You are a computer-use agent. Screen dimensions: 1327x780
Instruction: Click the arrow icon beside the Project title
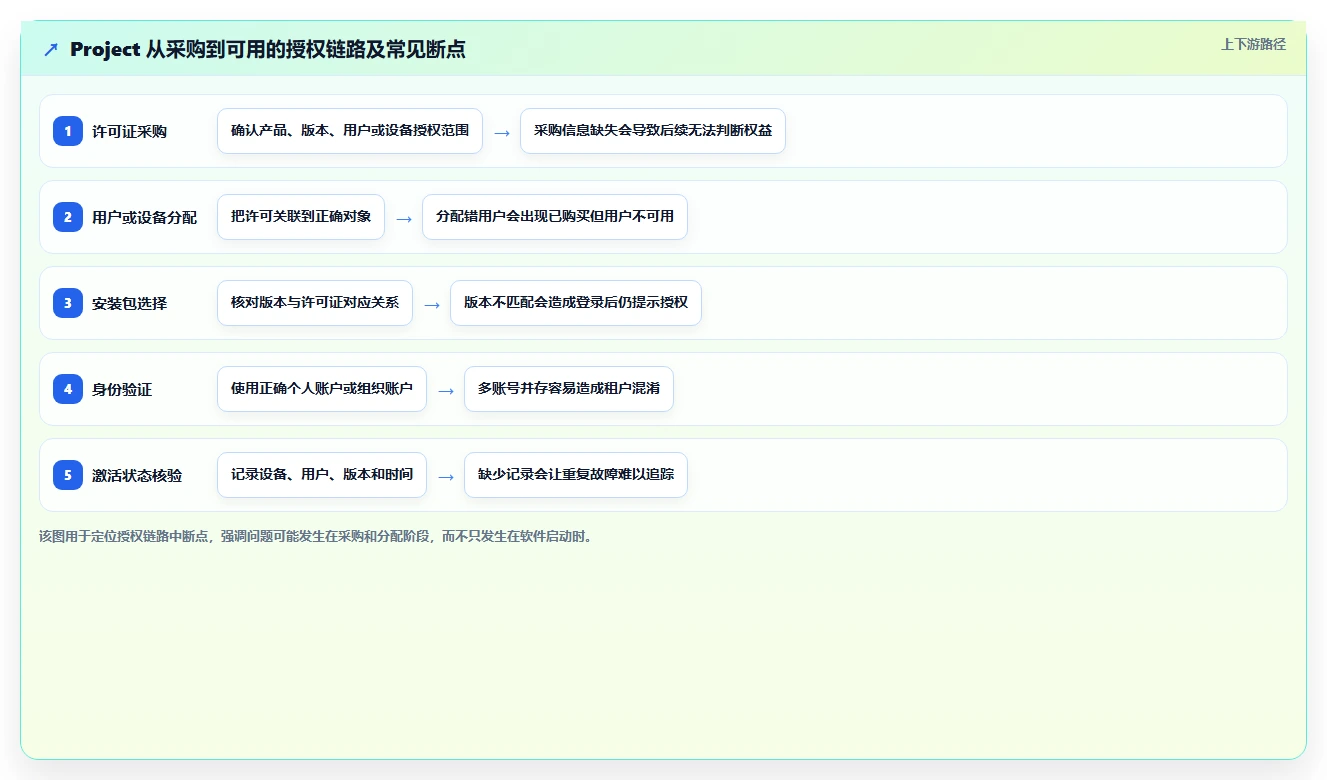(x=51, y=49)
